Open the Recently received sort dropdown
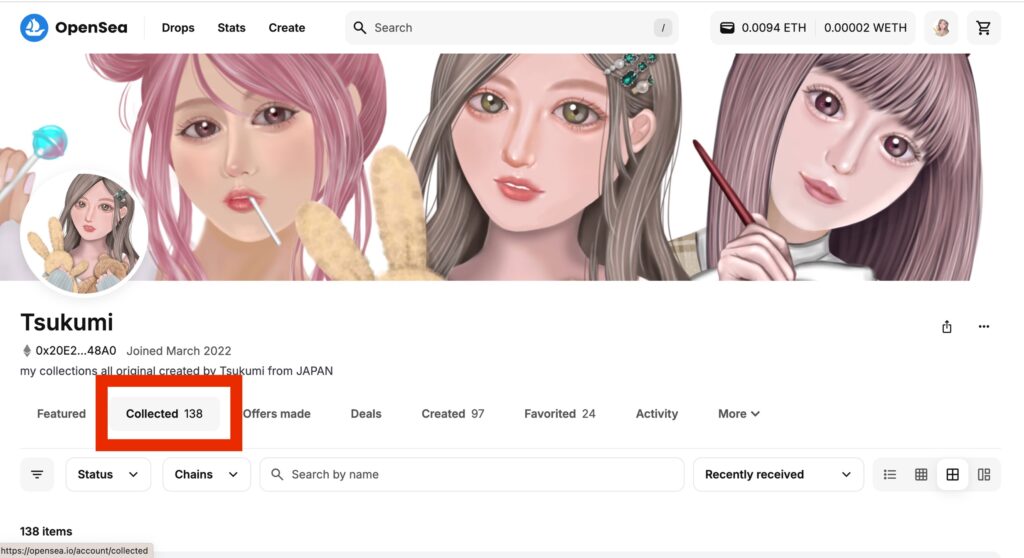The width and height of the screenshot is (1024, 558). tap(778, 474)
